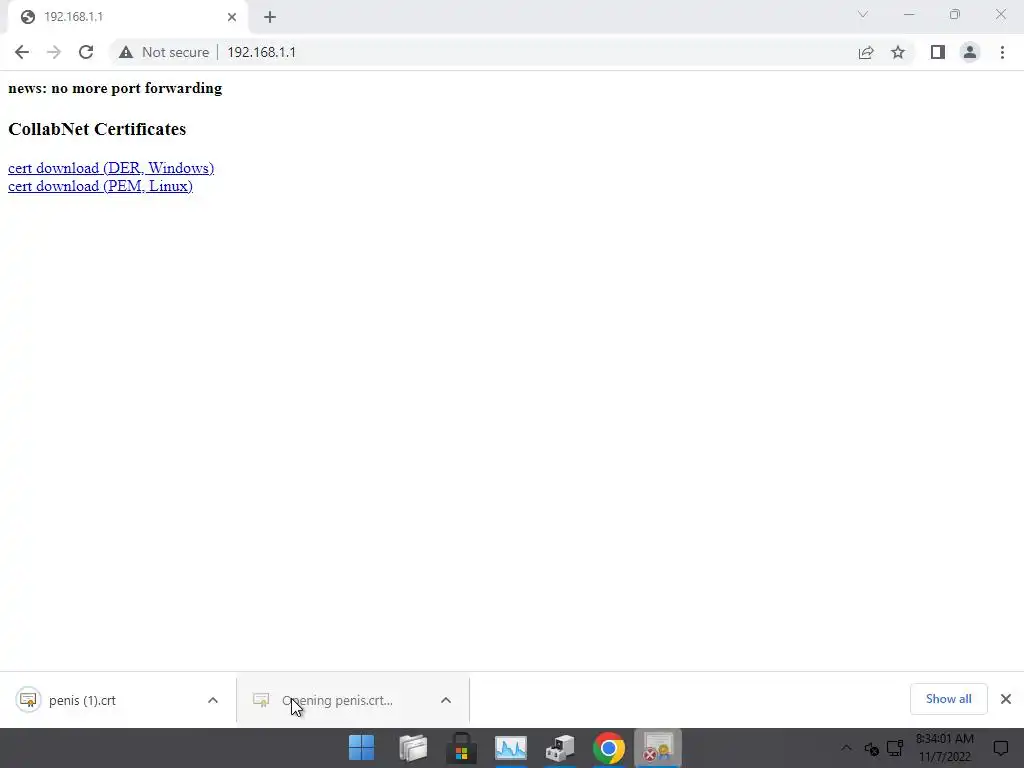1024x768 pixels.
Task: Click the CollabNet Certificates heading
Action: (x=97, y=129)
